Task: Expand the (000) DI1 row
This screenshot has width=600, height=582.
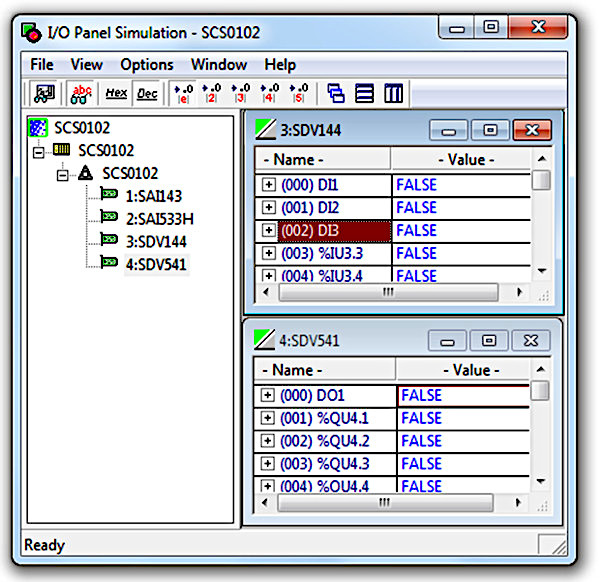Action: 269,185
